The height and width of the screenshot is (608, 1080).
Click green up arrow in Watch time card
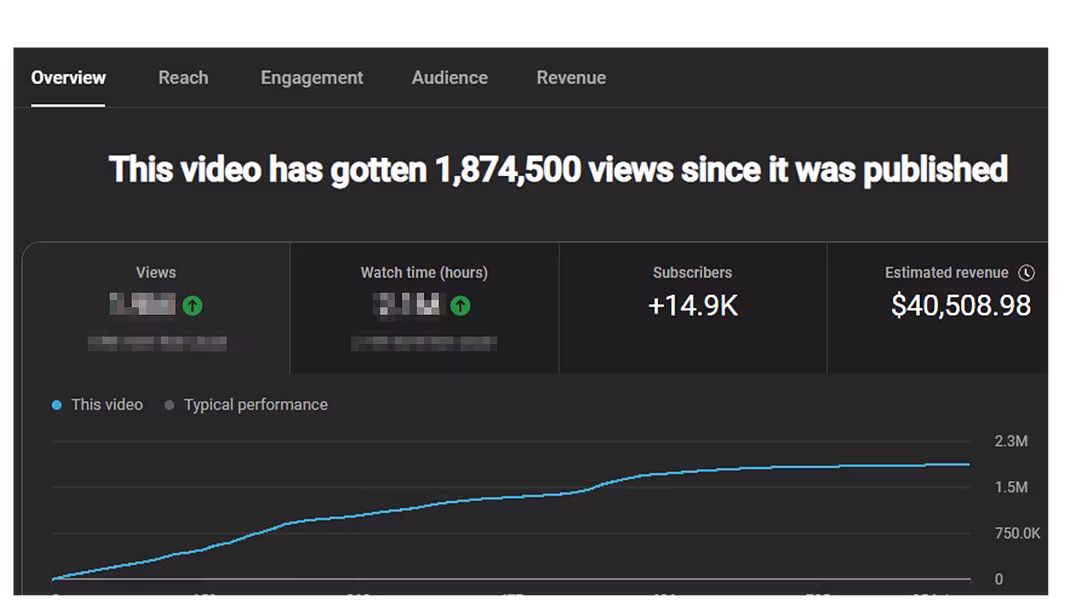coord(460,306)
